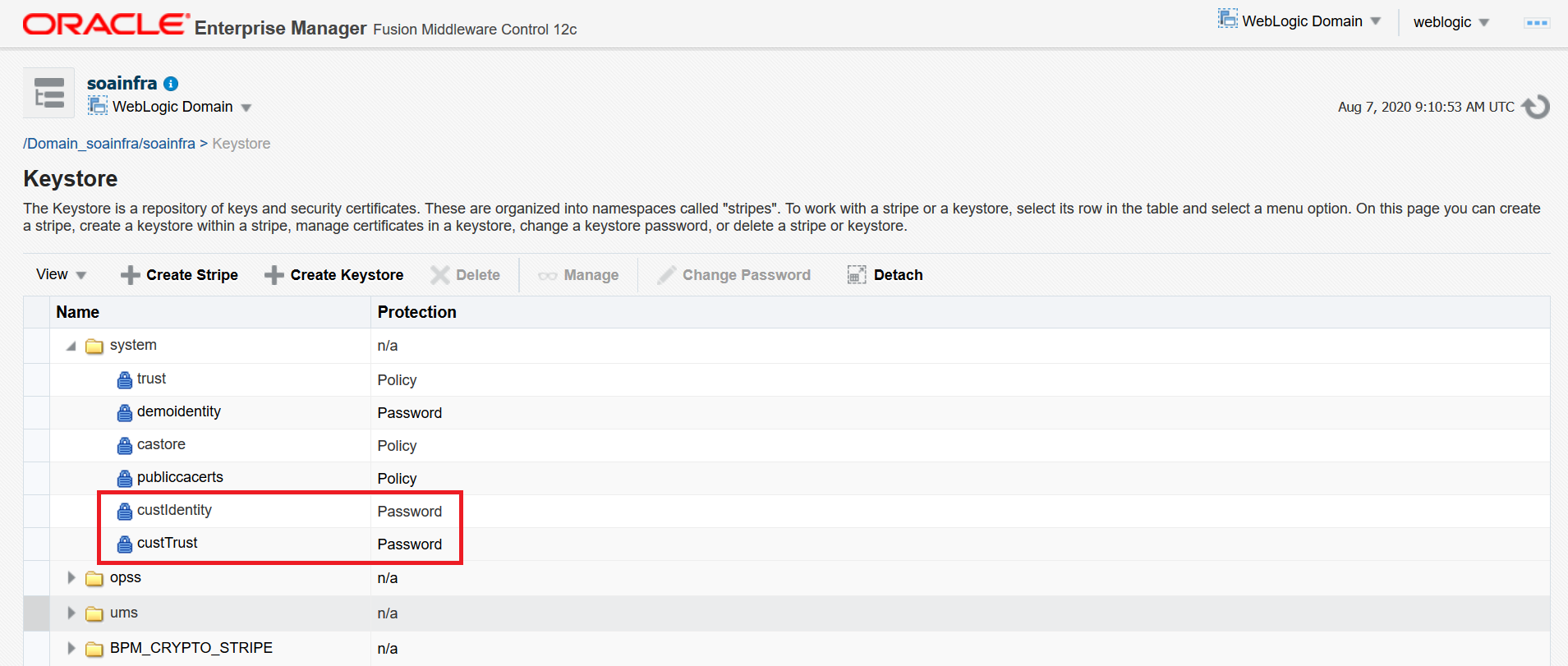This screenshot has height=666, width=1568.
Task: Click the custTrust keystore lock icon
Action: tap(124, 544)
